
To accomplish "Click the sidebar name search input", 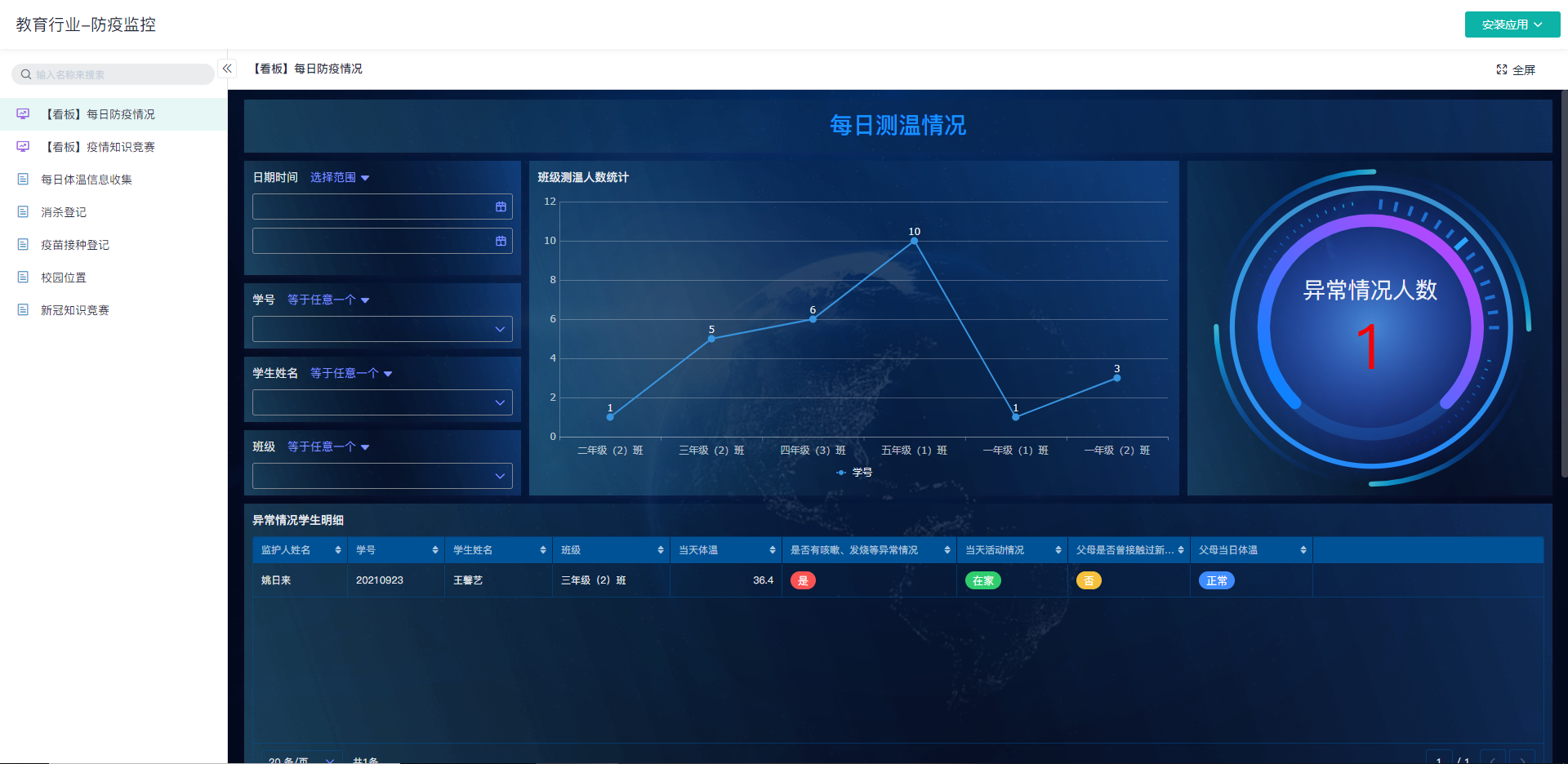I will coord(113,74).
